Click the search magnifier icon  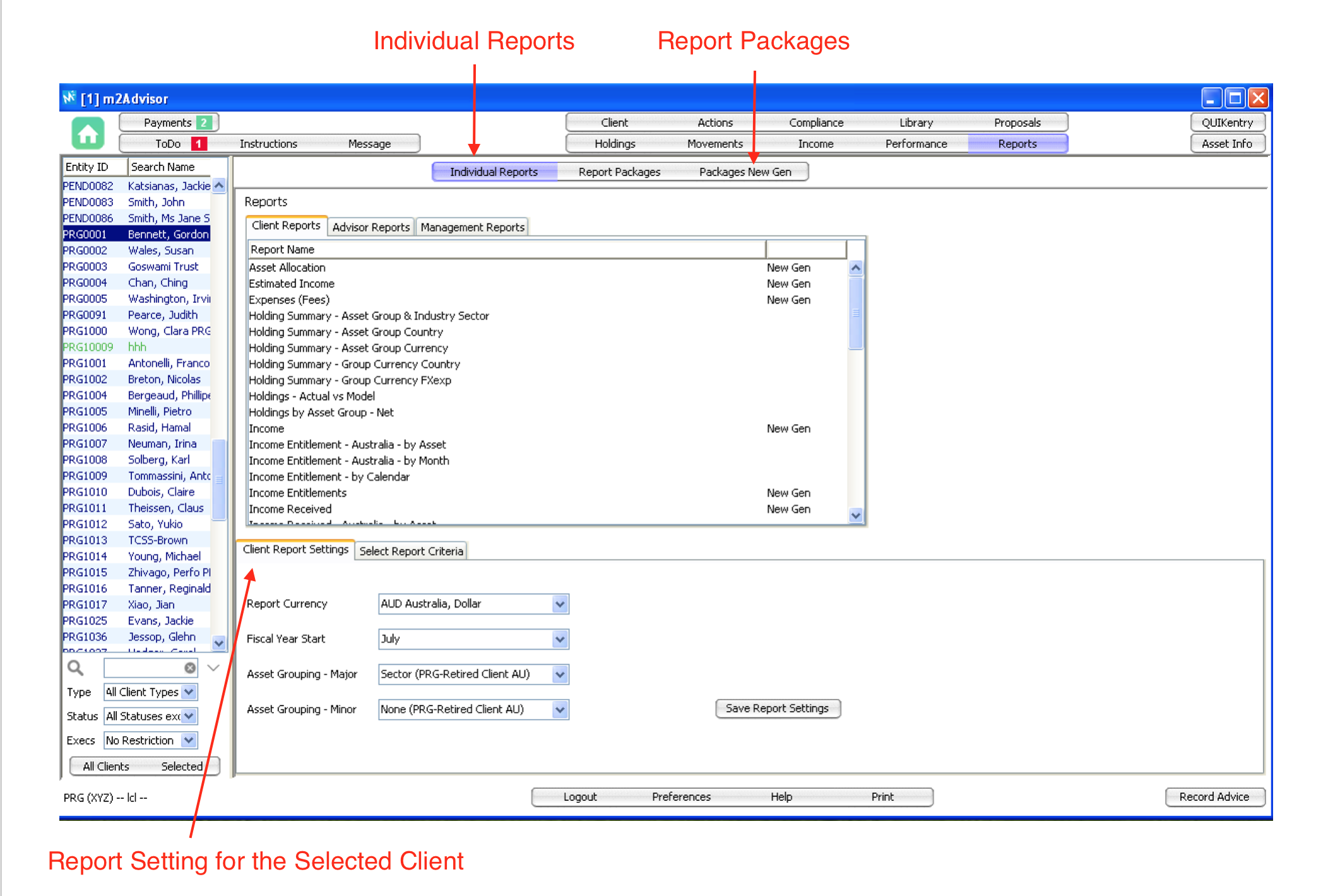coord(75,668)
